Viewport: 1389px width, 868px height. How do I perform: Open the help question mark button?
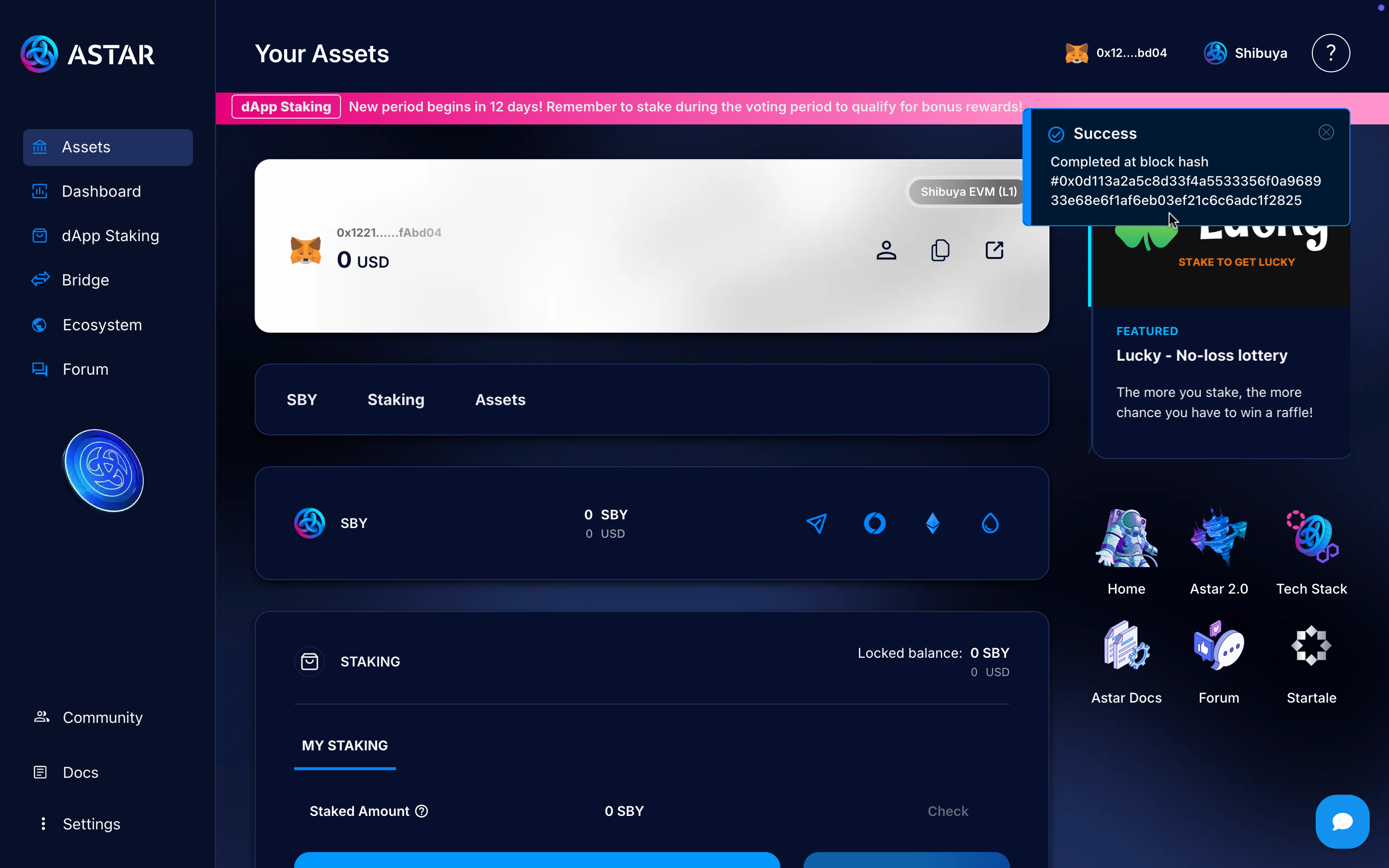1331,53
